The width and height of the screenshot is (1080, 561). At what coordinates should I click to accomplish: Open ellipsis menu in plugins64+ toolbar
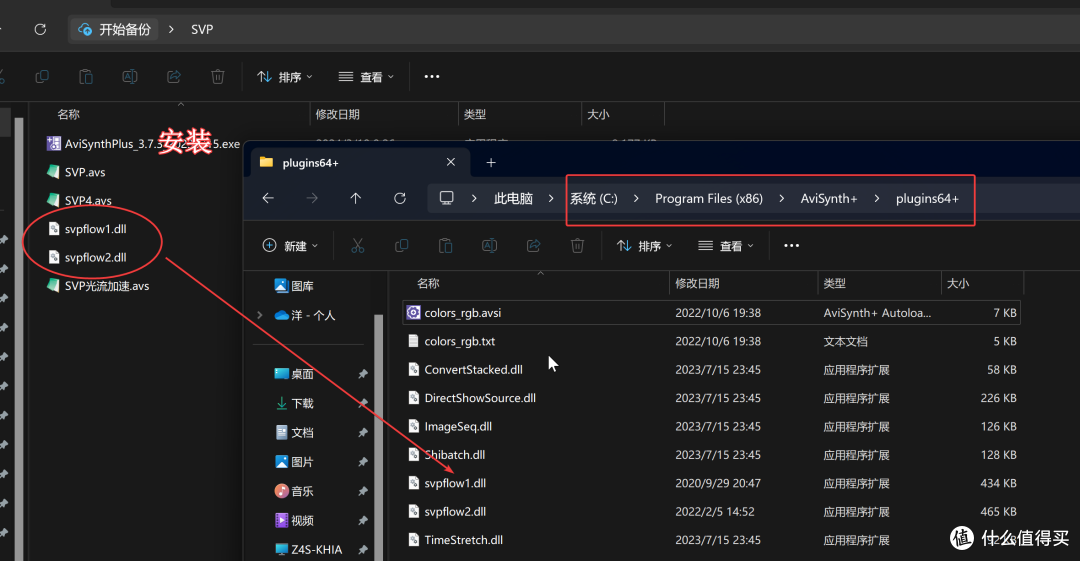(791, 245)
